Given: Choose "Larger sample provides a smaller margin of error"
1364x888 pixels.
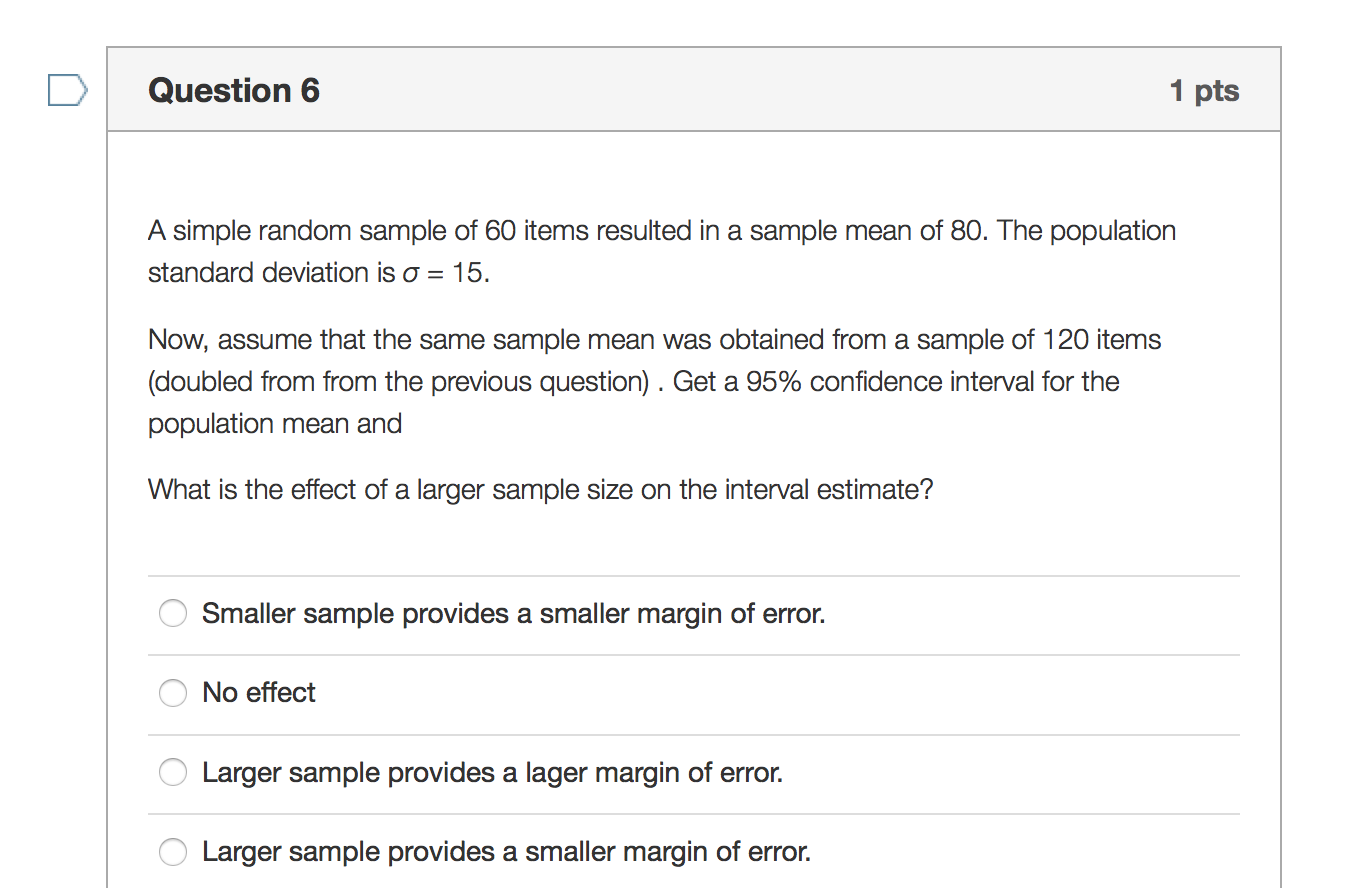Looking at the screenshot, I should (x=172, y=851).
